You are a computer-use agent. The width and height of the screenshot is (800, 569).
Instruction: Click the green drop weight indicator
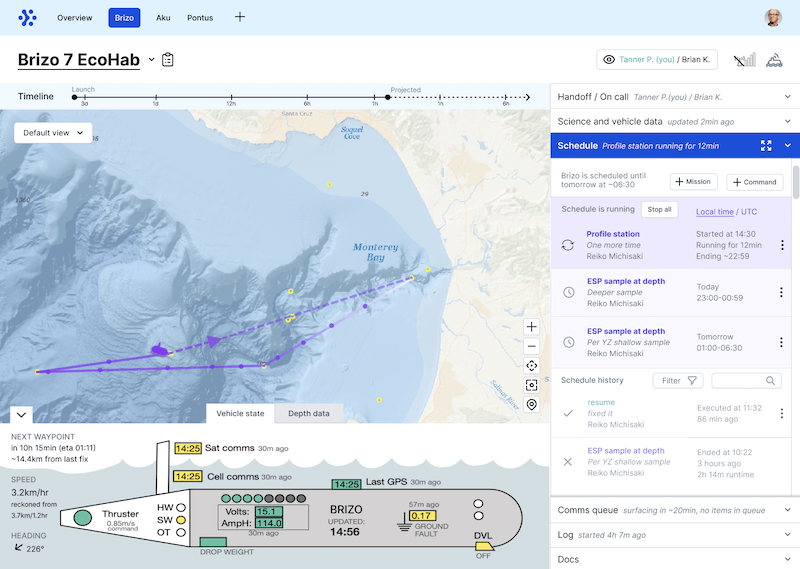coord(213,542)
